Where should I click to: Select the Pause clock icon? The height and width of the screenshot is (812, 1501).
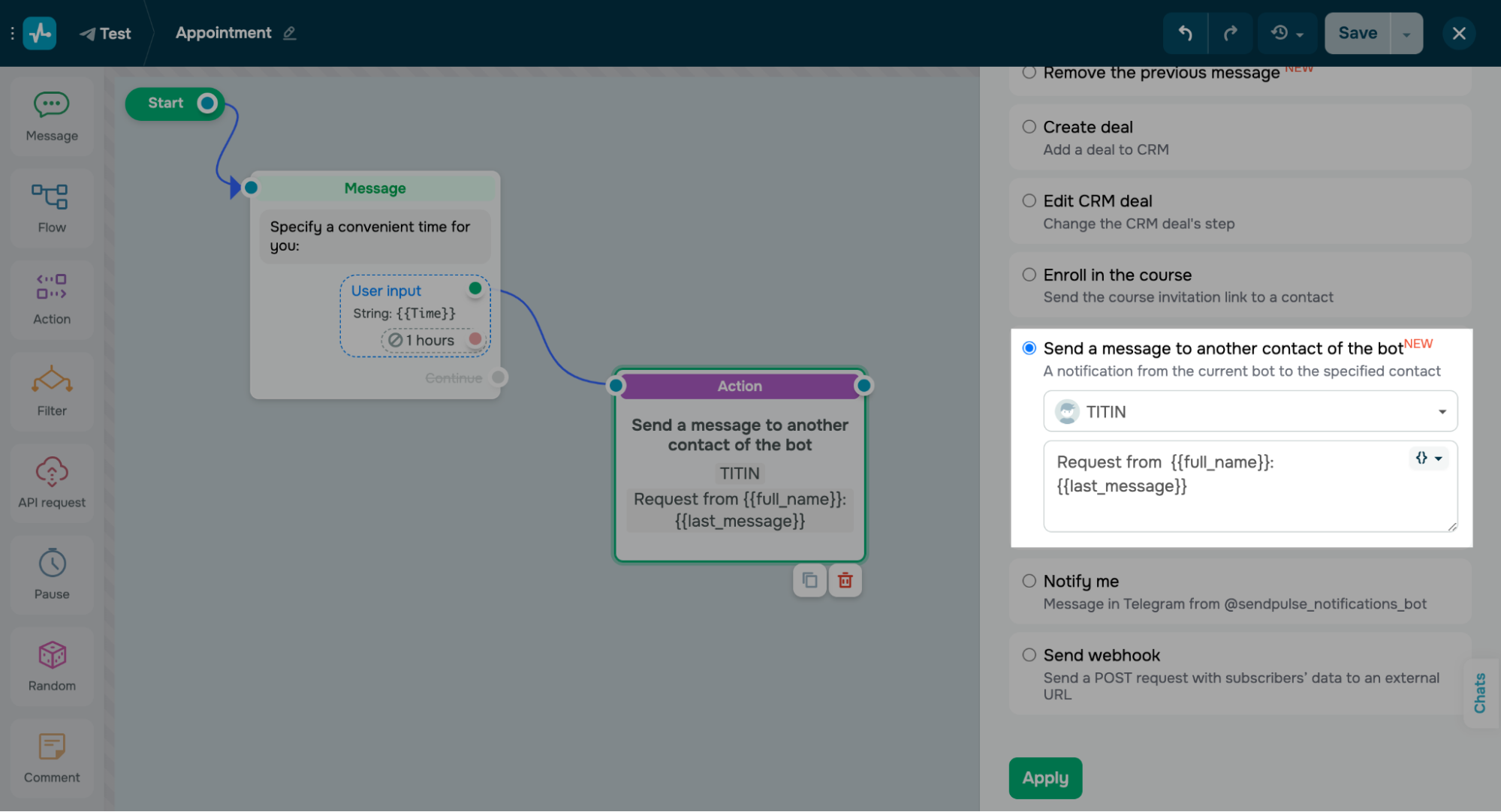pos(51,564)
